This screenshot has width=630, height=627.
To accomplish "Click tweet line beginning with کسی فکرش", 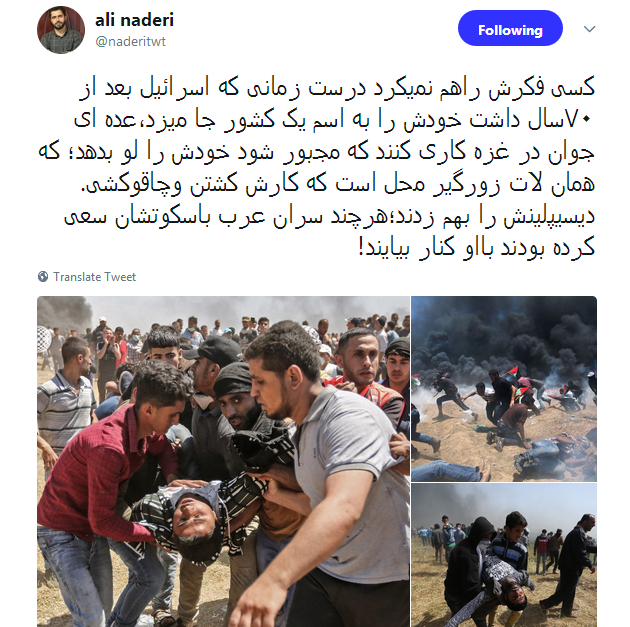I will pos(337,88).
